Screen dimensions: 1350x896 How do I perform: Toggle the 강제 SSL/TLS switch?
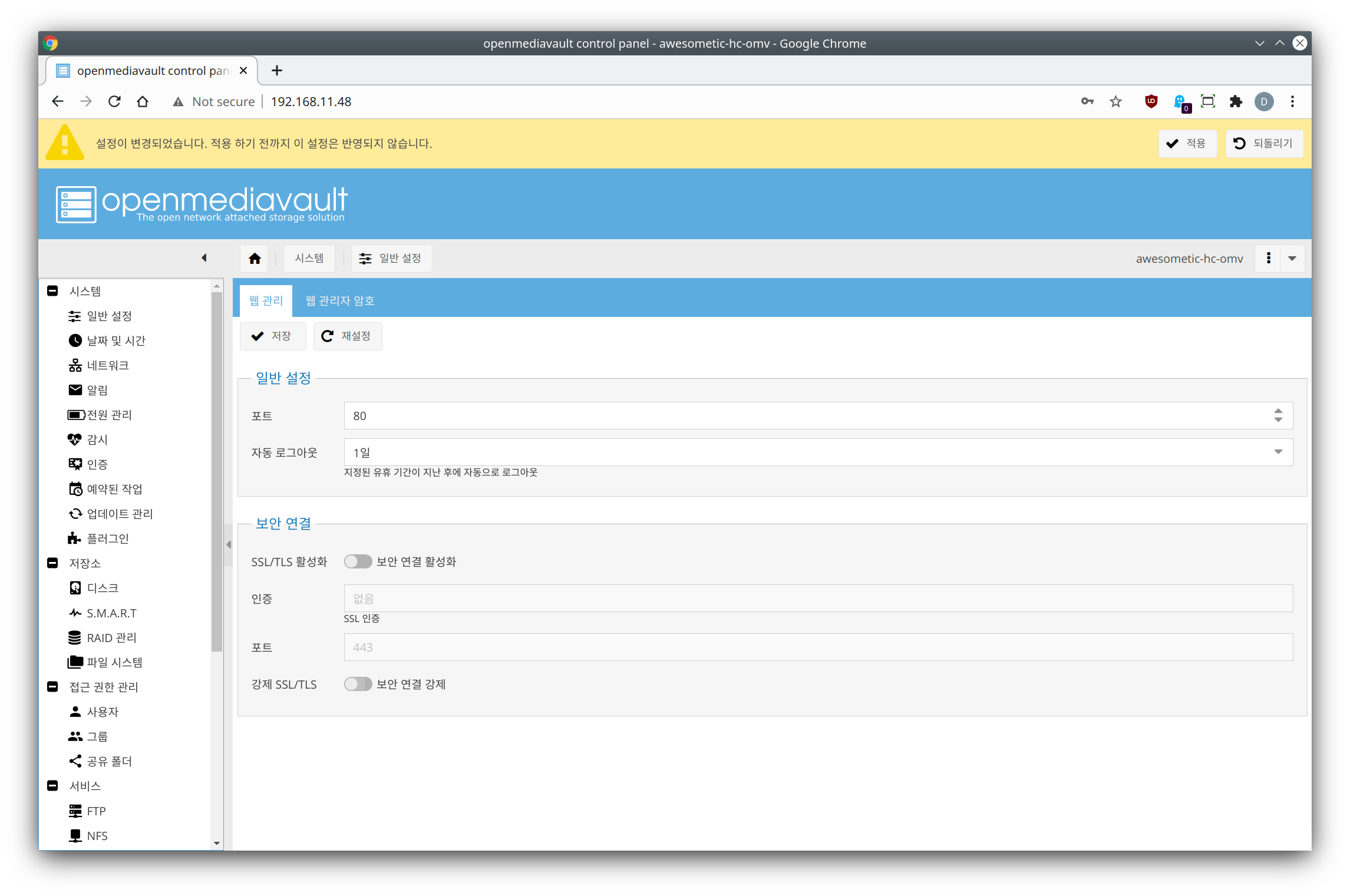358,684
